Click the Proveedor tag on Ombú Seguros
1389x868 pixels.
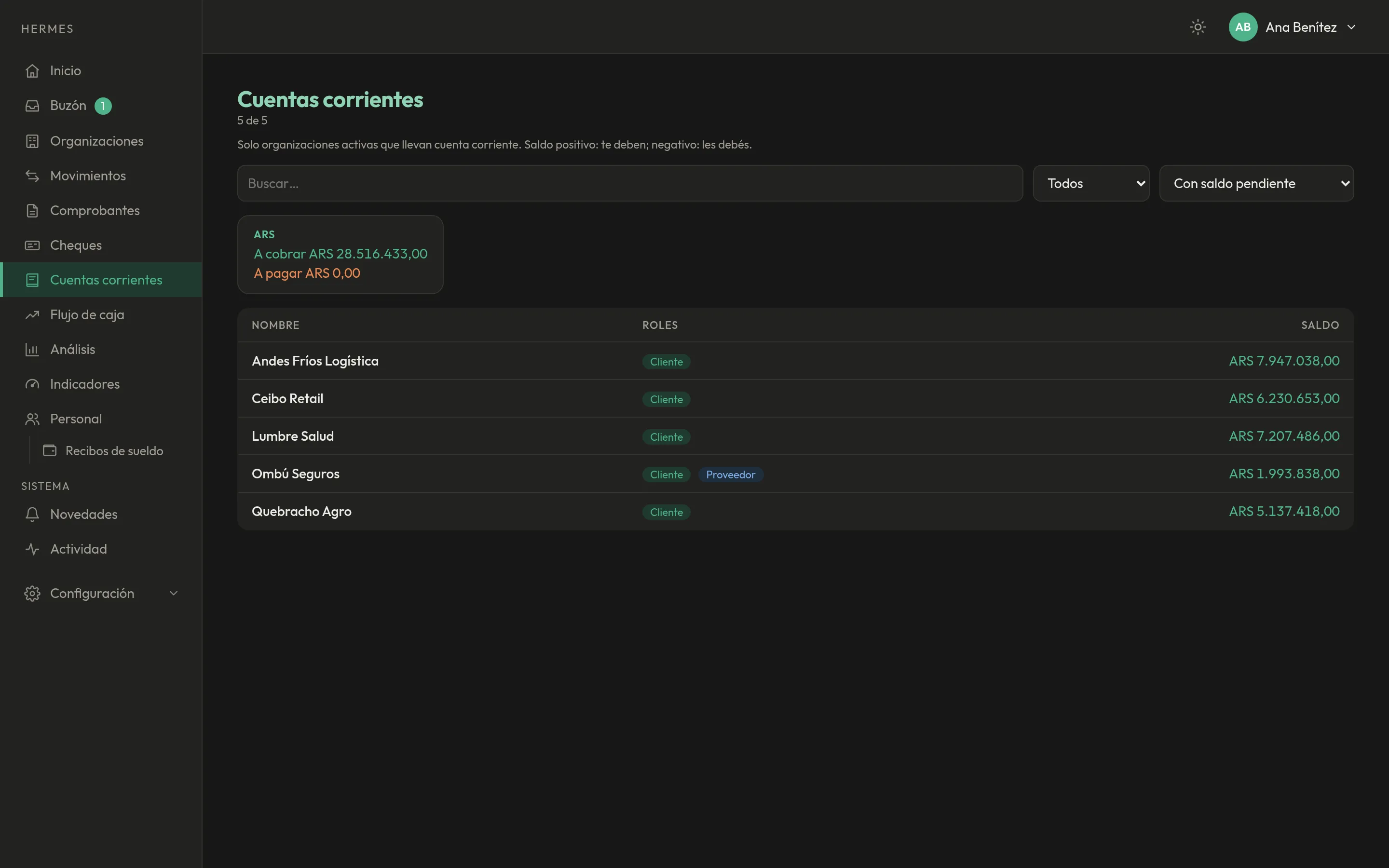click(x=730, y=475)
